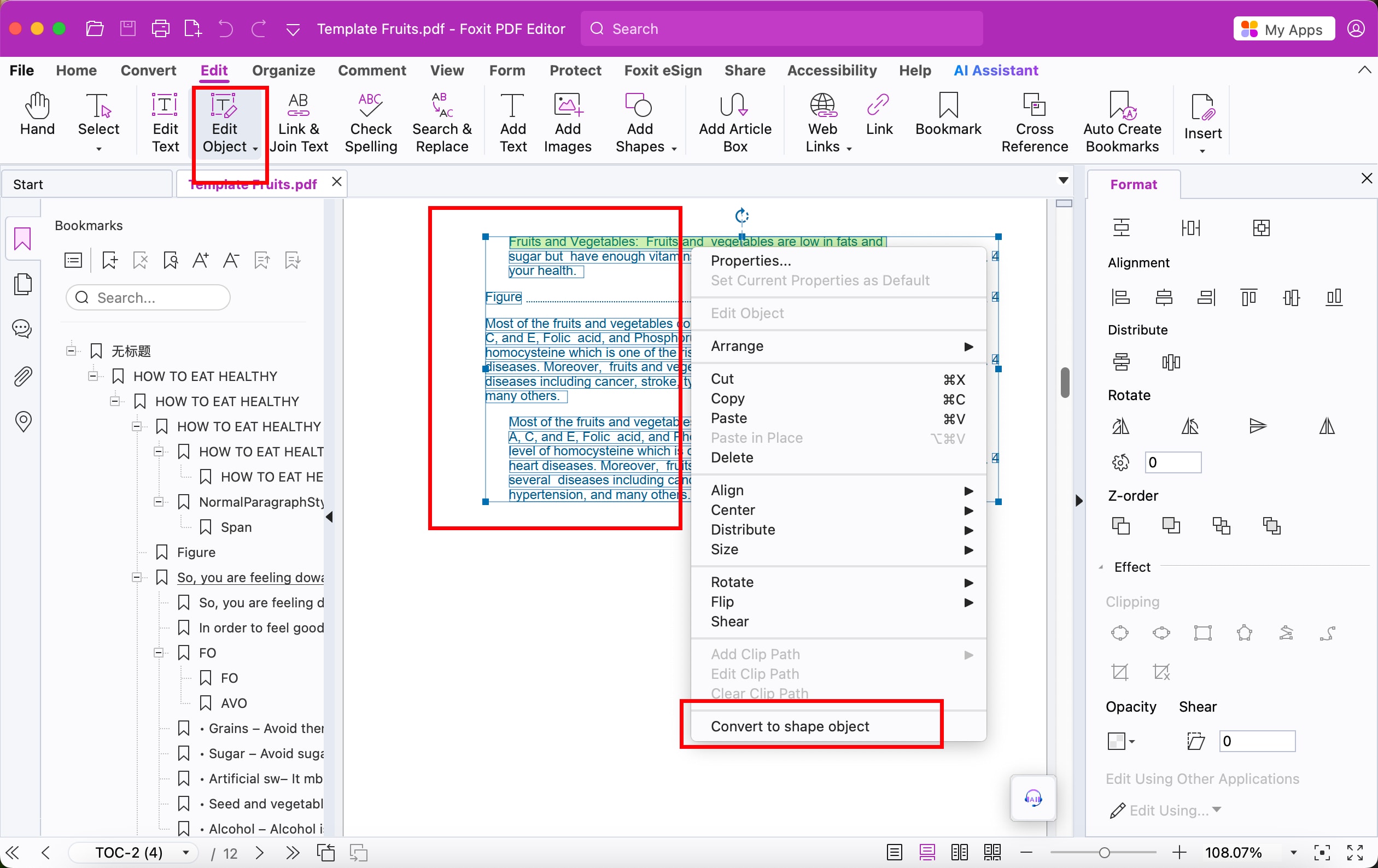1378x868 pixels.
Task: Open the Organize ribbon tab
Action: (283, 71)
